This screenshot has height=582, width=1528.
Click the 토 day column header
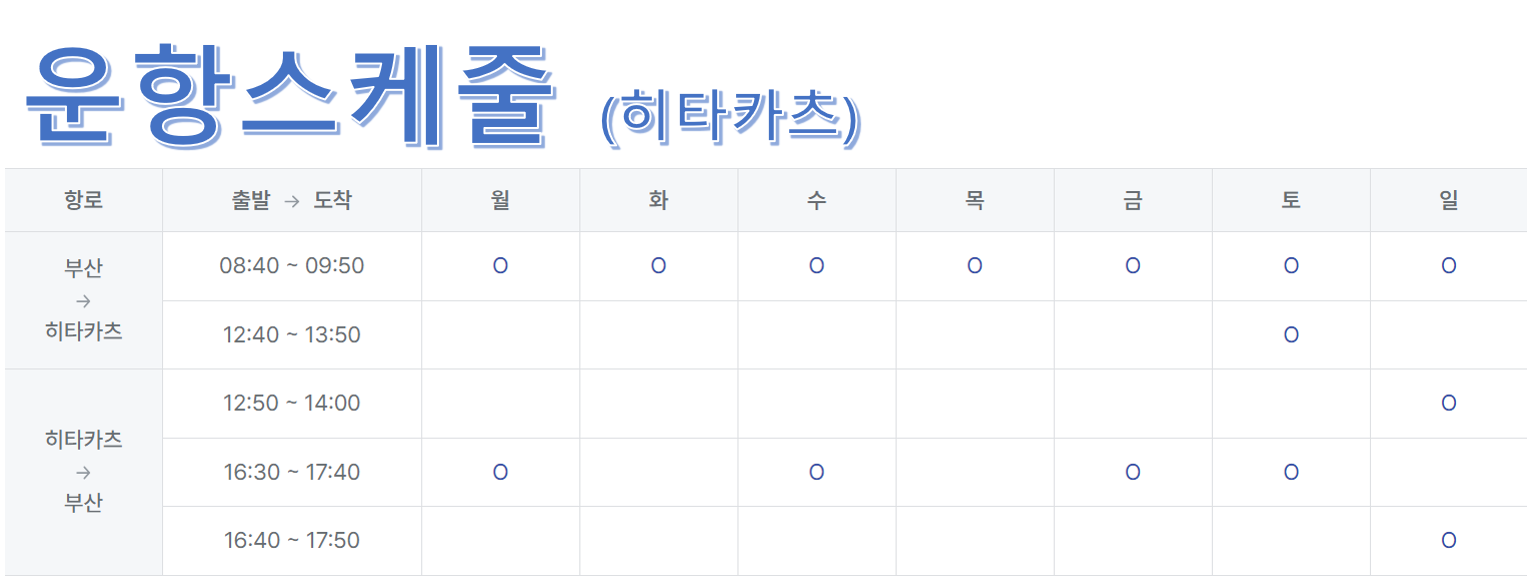[1291, 200]
